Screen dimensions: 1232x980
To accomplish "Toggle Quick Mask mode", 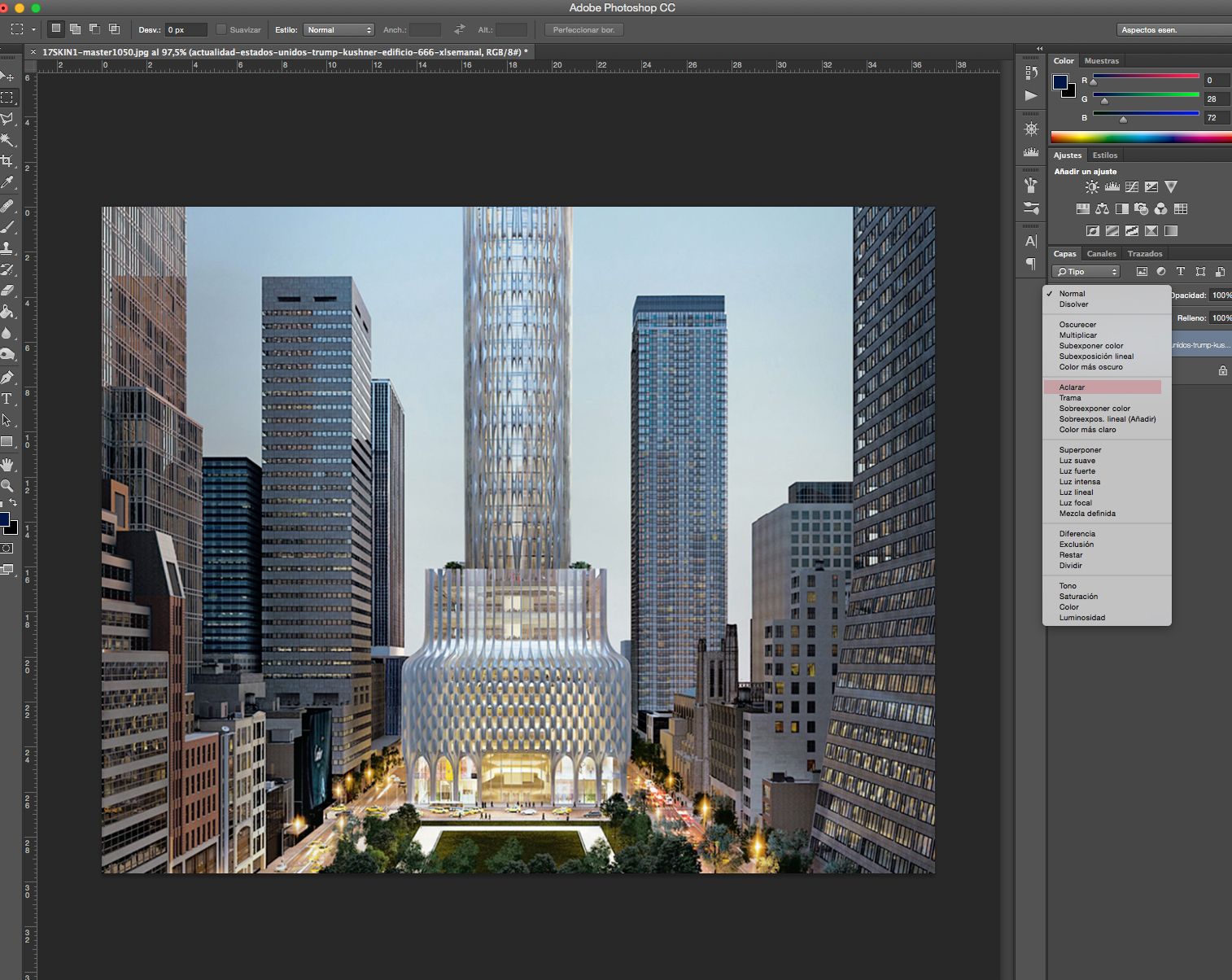I will [7, 549].
